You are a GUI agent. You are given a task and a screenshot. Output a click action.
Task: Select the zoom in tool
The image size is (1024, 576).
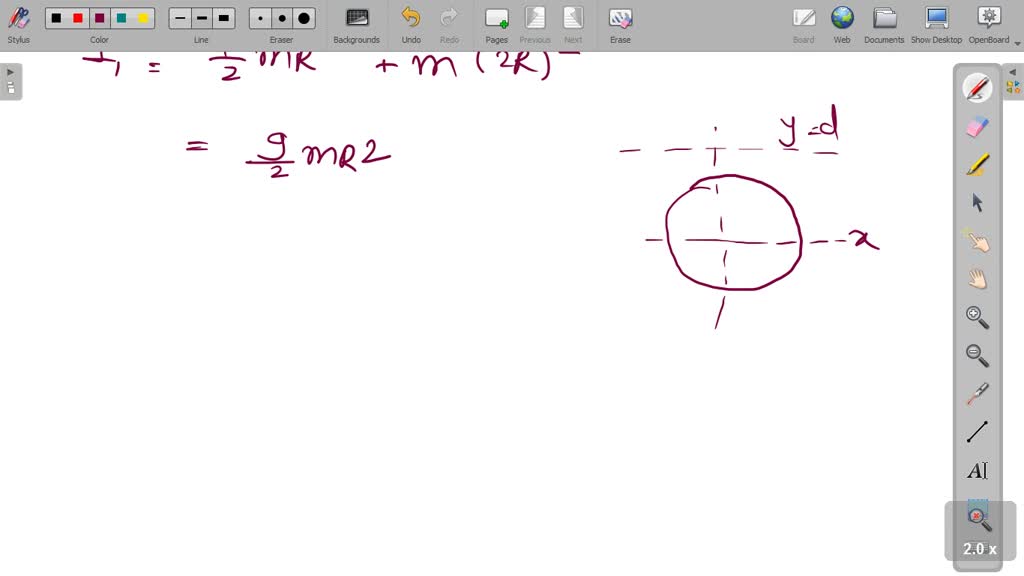977,317
